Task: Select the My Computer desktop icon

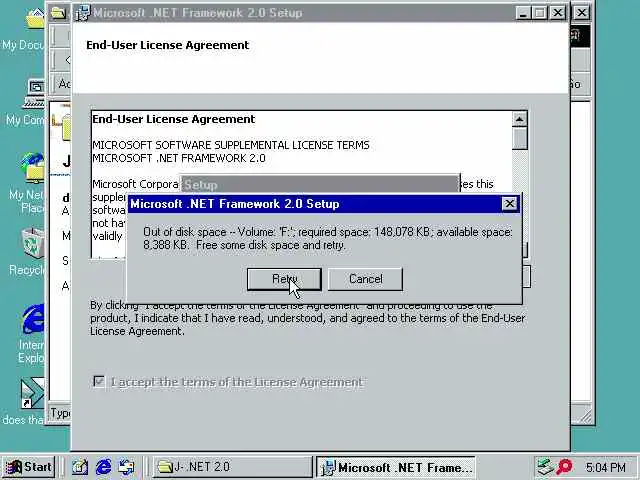Action: 27,102
